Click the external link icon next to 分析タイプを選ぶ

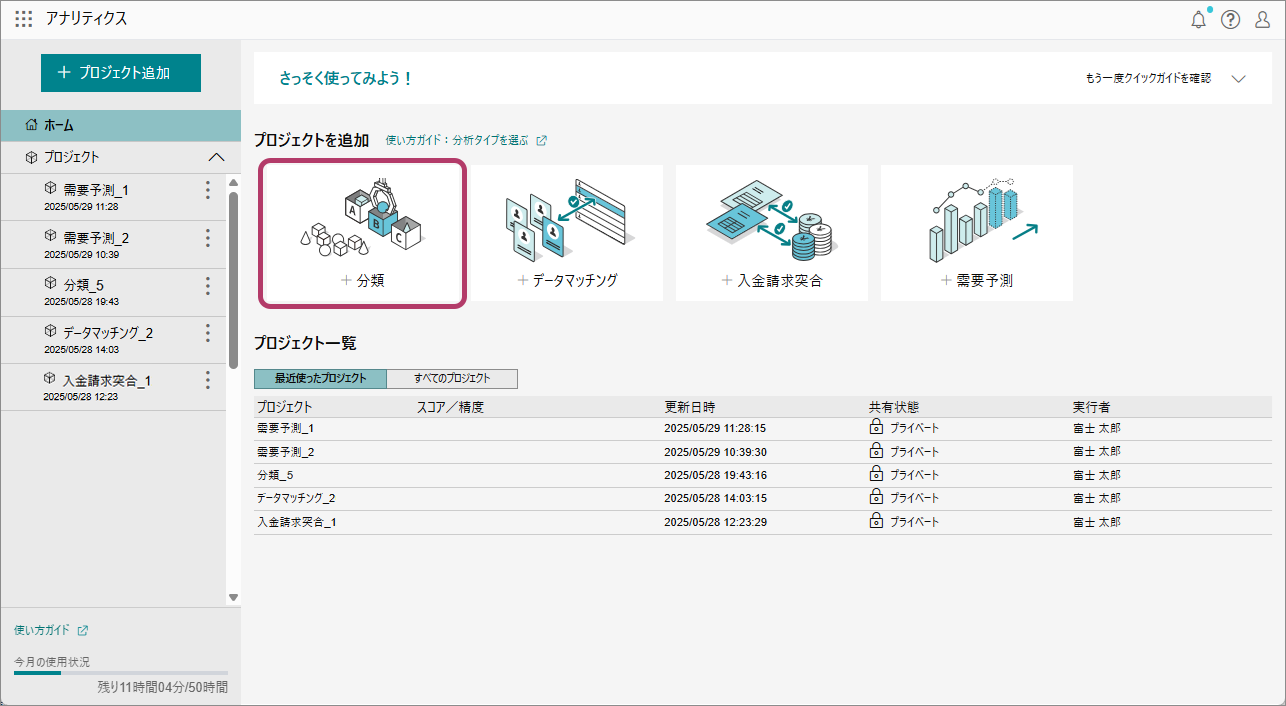(542, 141)
